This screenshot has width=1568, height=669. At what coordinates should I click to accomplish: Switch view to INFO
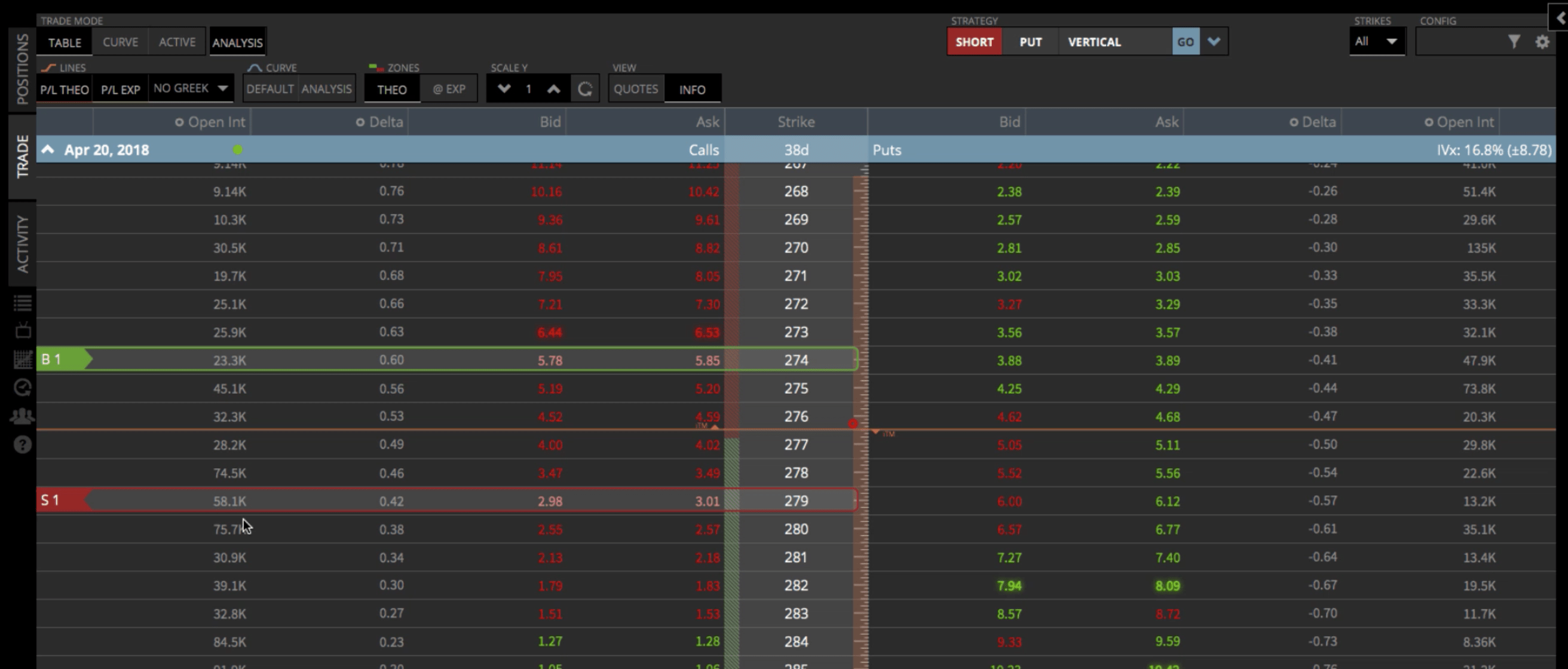coord(693,90)
